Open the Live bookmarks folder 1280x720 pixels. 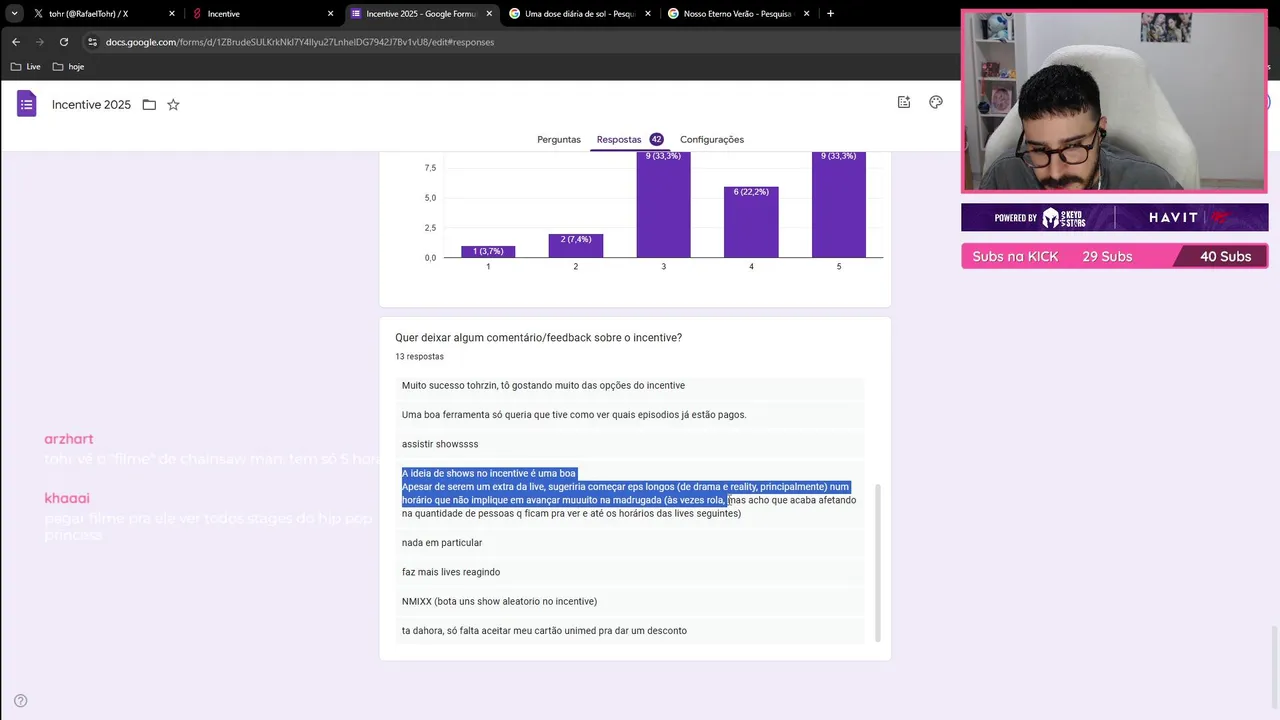(x=25, y=67)
